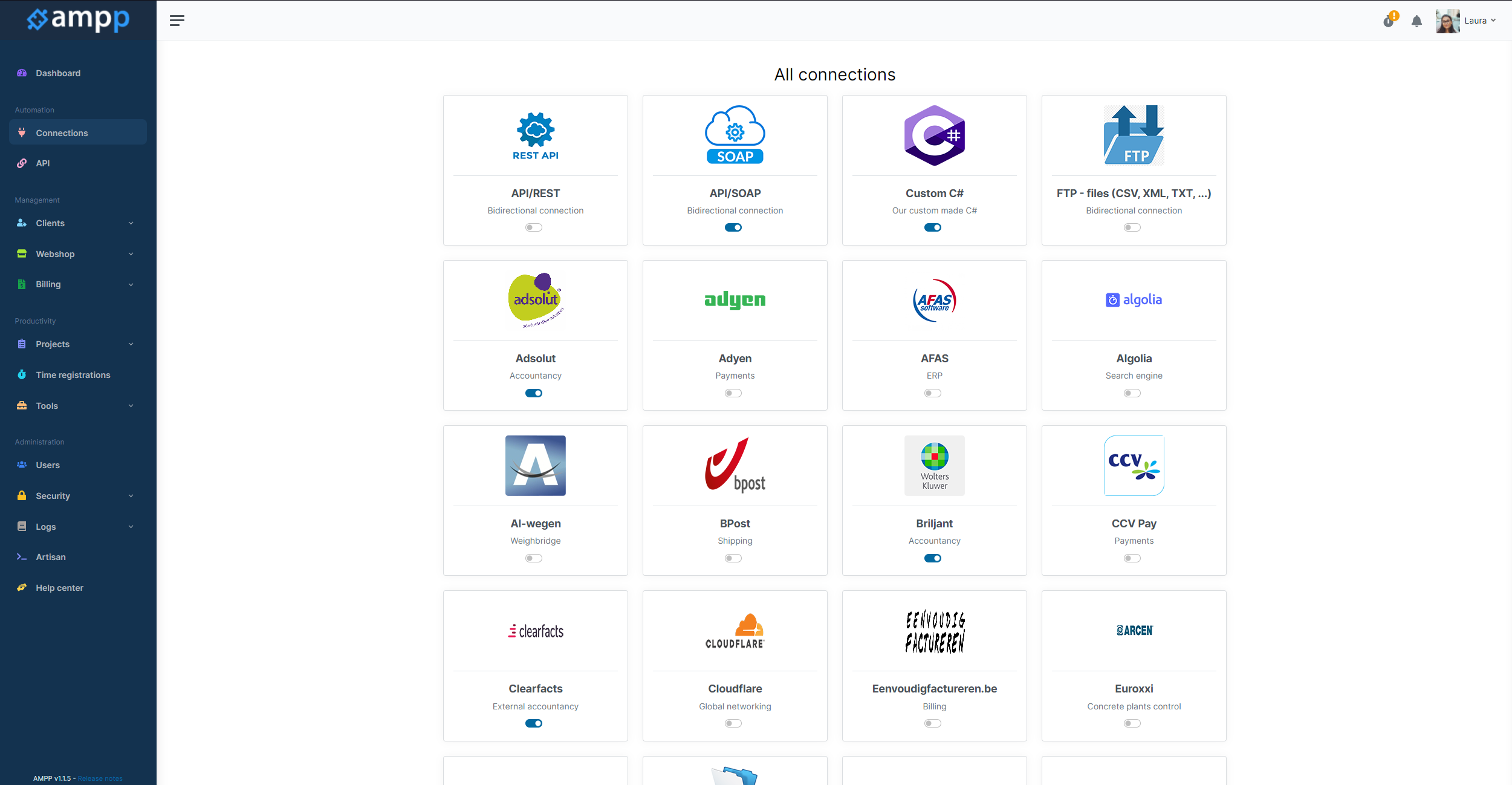Expand the Tools menu chevron

click(131, 406)
